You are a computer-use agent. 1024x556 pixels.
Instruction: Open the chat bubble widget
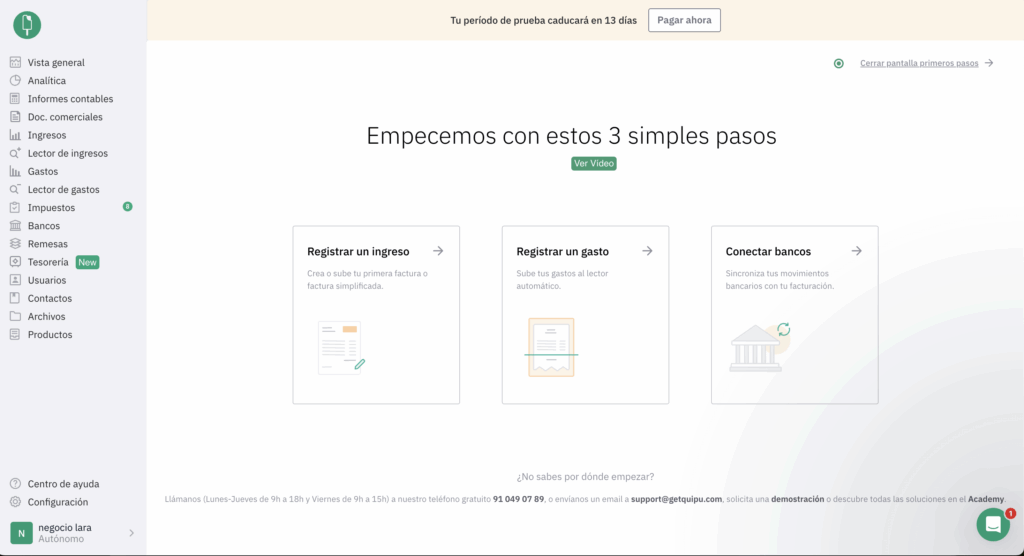coord(993,524)
